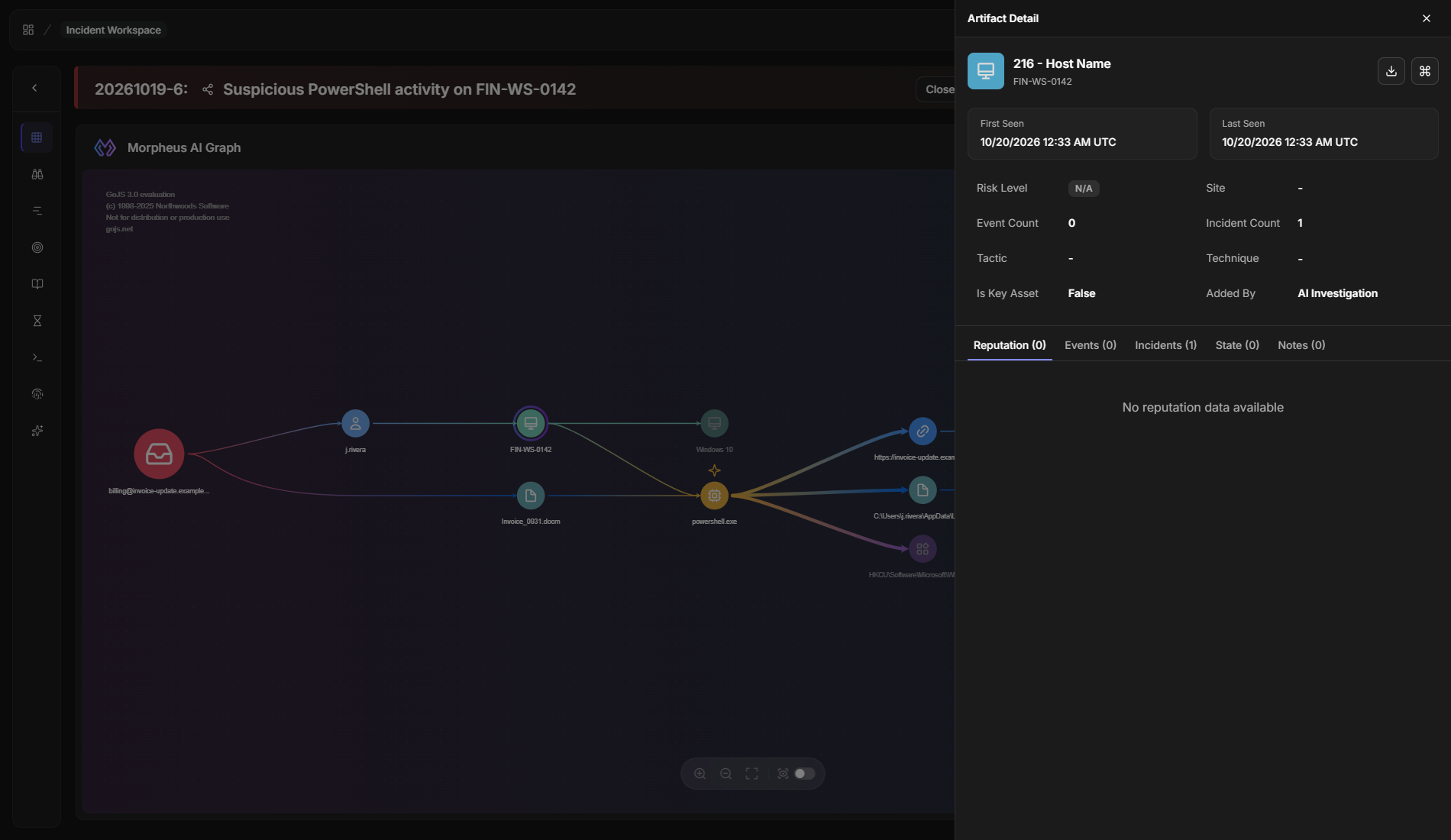Image resolution: width=1451 pixels, height=840 pixels.
Task: Select the C:\Users\j.rivera file node
Action: coord(923,490)
